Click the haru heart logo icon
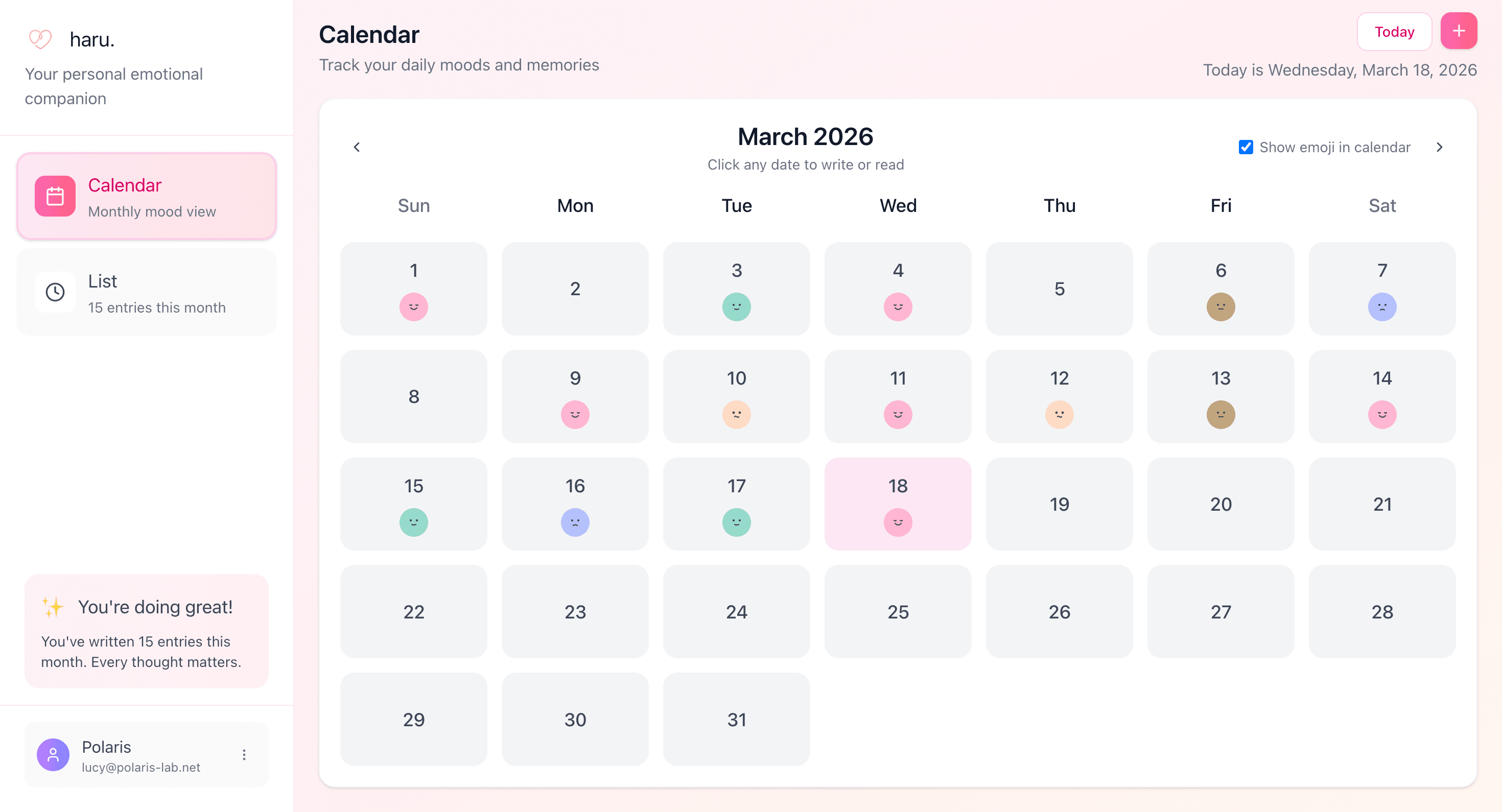The width and height of the screenshot is (1502, 812). pos(39,38)
